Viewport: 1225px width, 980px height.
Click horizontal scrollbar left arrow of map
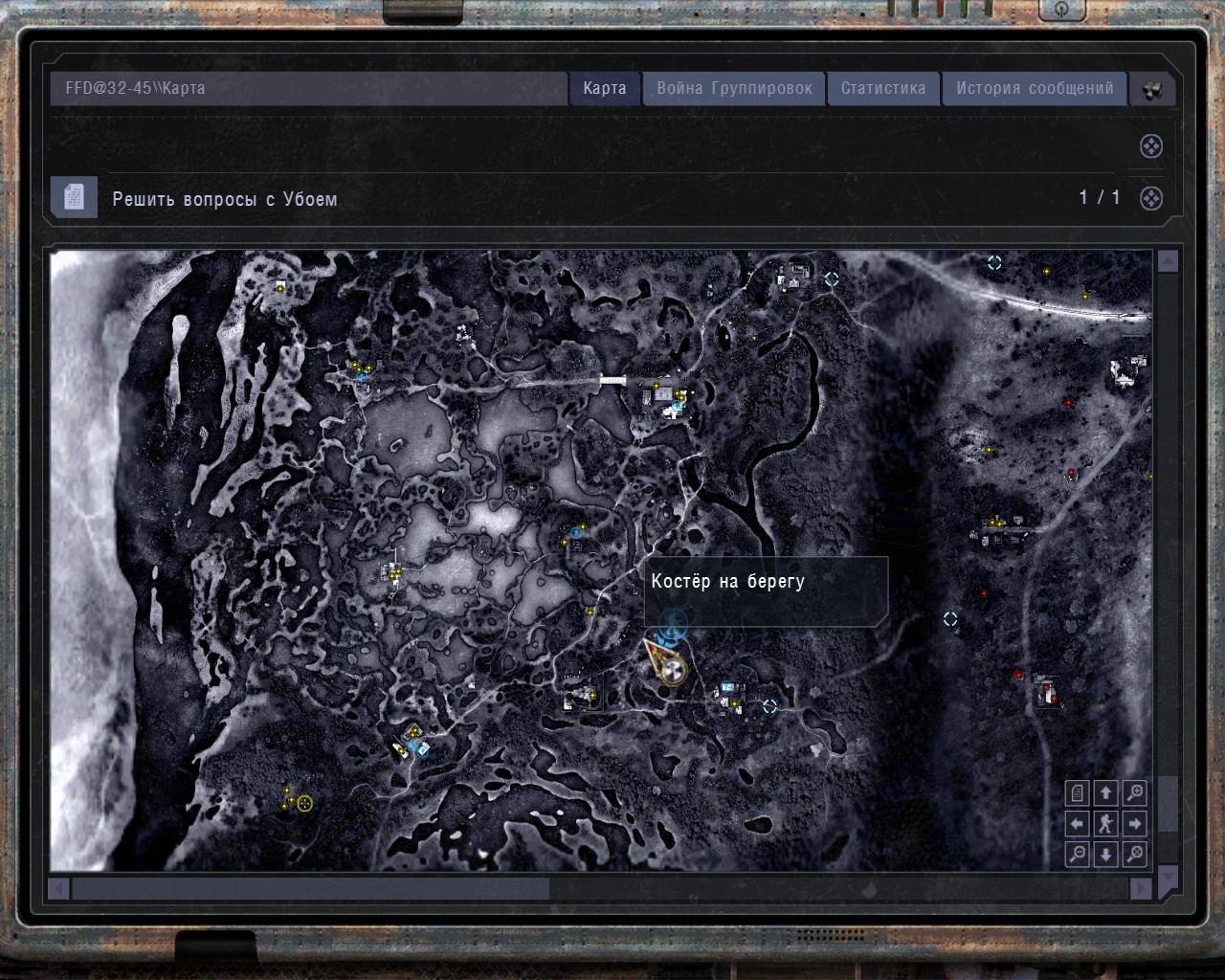[58, 889]
